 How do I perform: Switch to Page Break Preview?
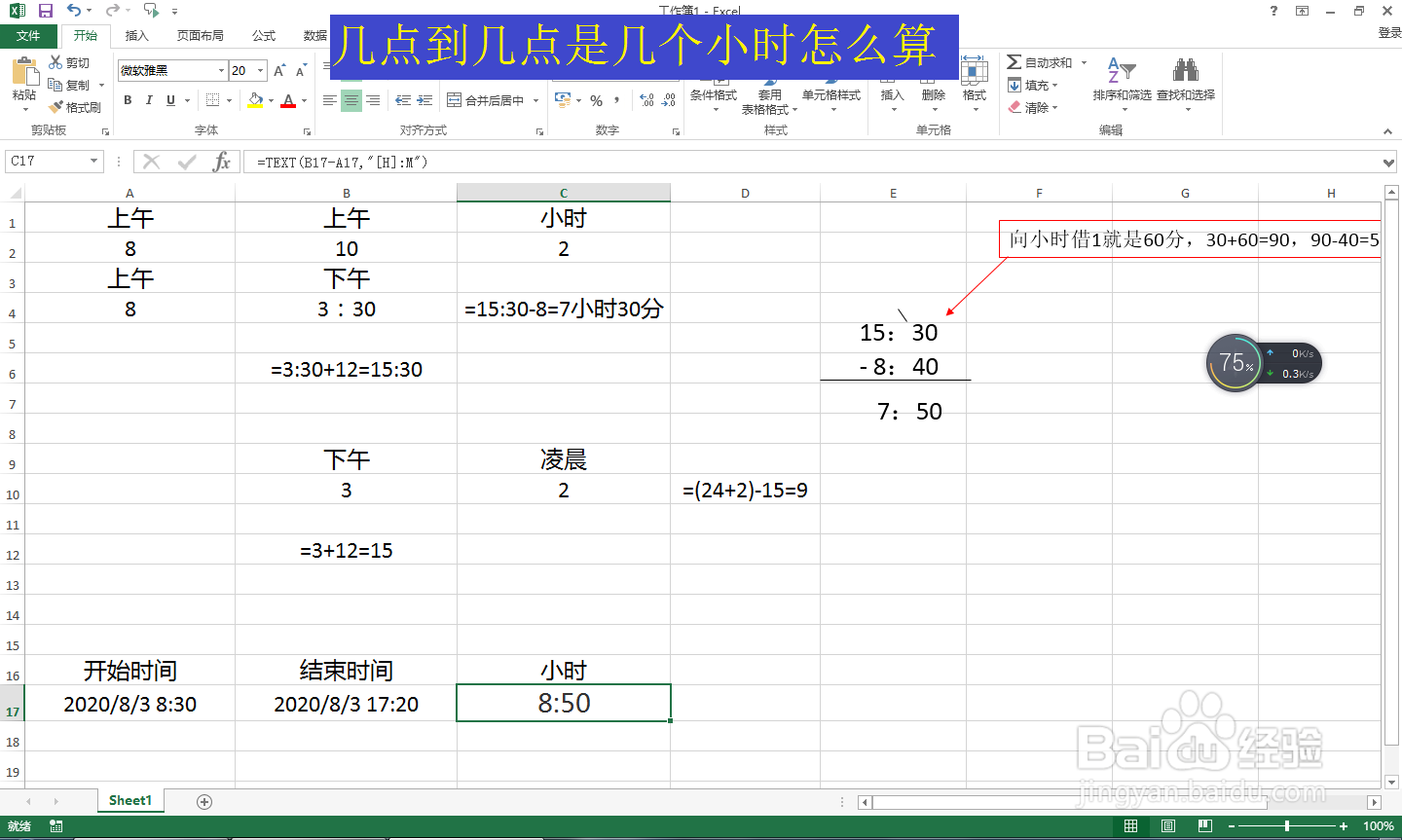(1205, 826)
